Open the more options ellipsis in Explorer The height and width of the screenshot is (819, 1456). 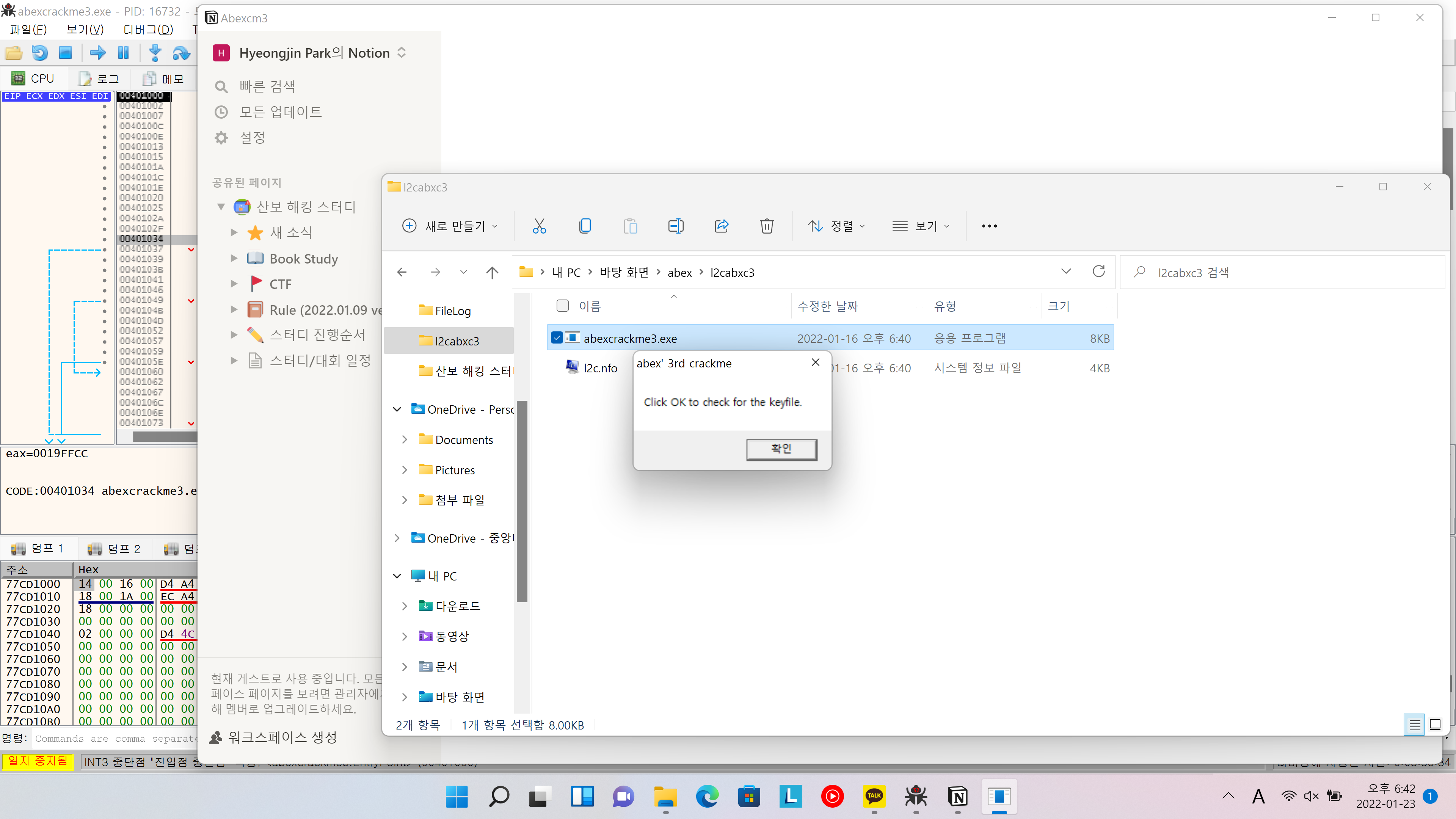tap(989, 226)
